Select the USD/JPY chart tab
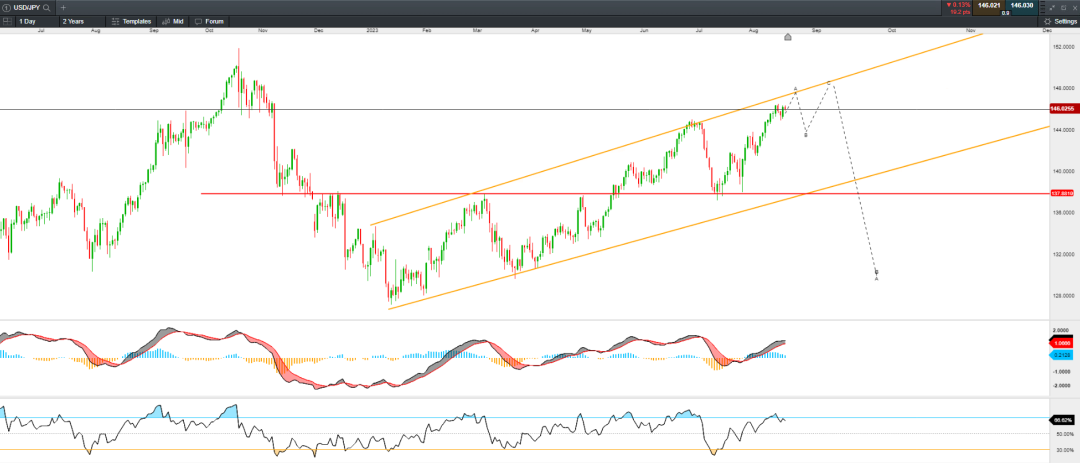The width and height of the screenshot is (1080, 463). coord(27,7)
